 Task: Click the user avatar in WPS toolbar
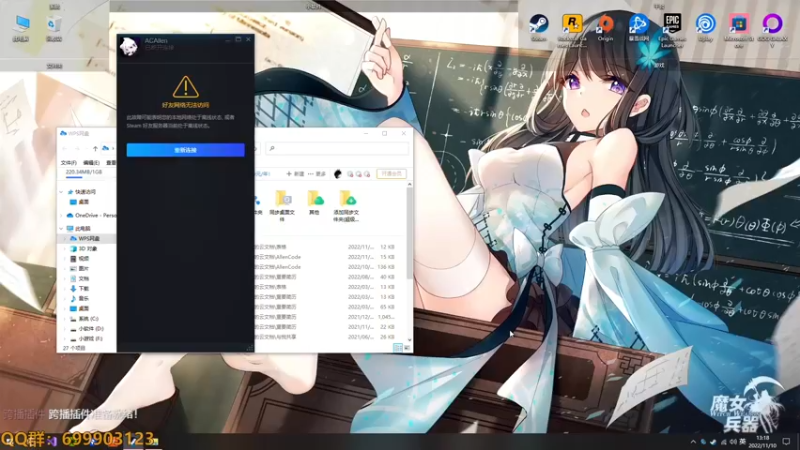pos(338,174)
